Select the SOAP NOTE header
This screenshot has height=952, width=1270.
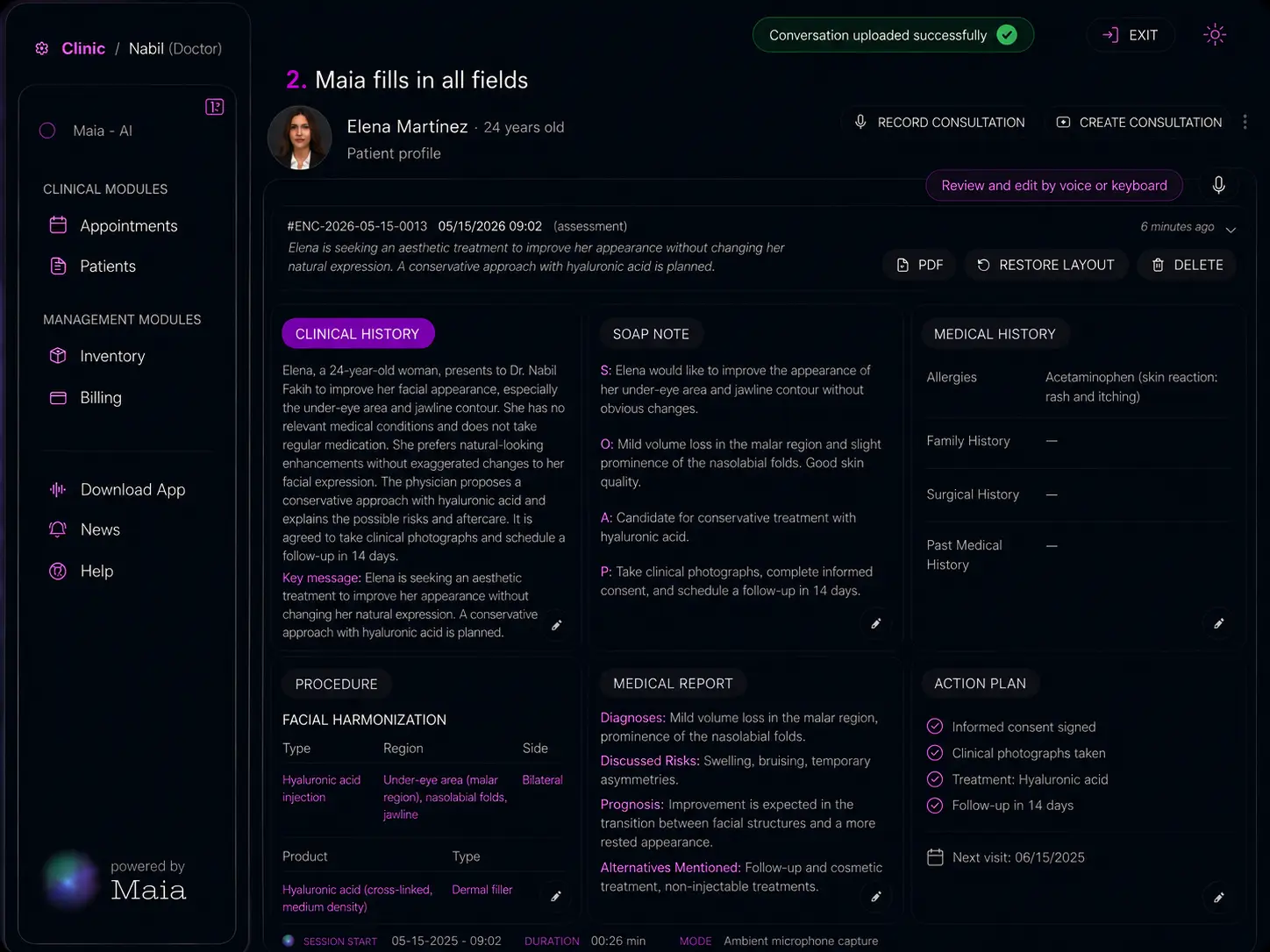coord(651,334)
